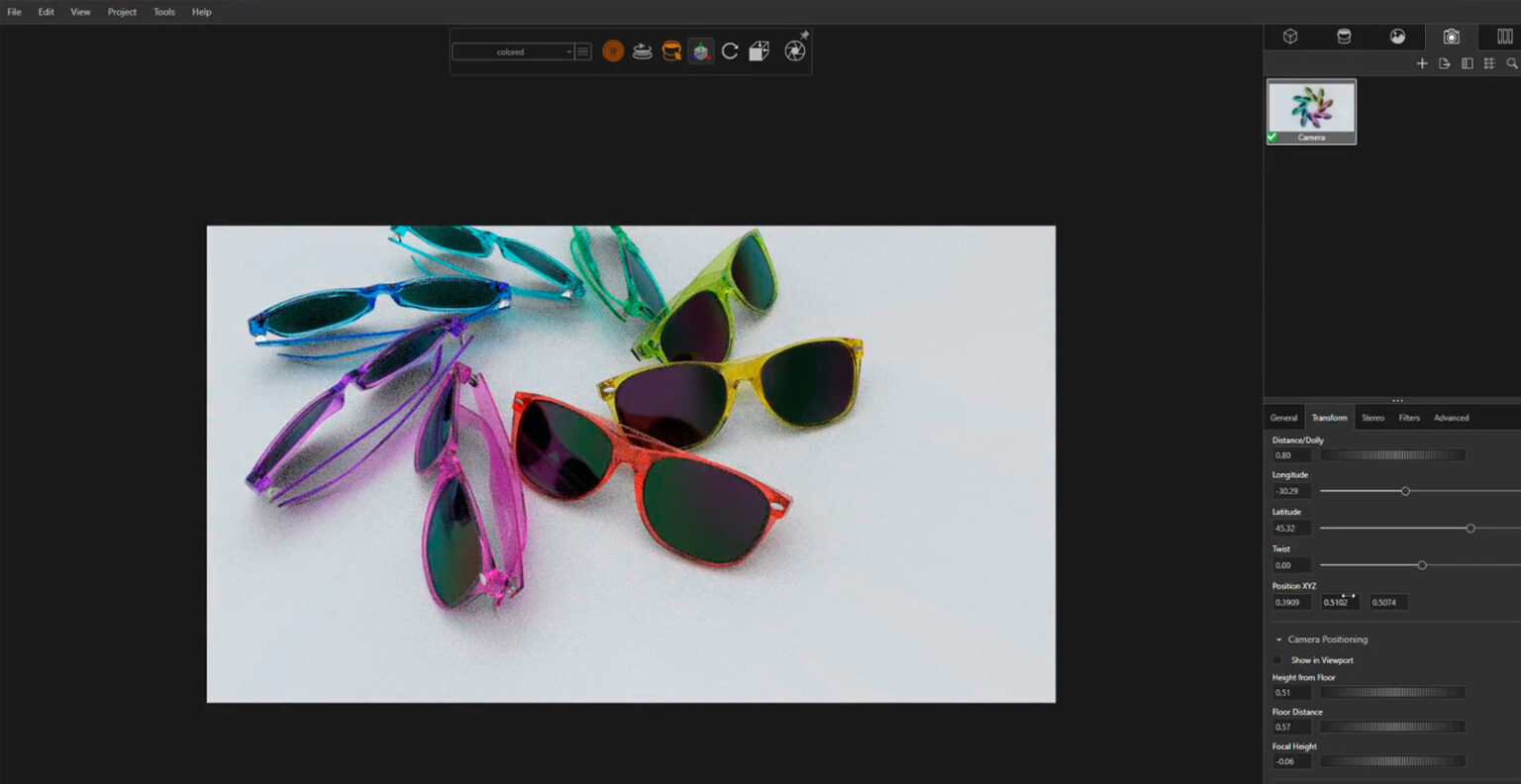Click the Turntable animation icon in toolbar
1521x784 pixels.
pyautogui.click(x=642, y=51)
